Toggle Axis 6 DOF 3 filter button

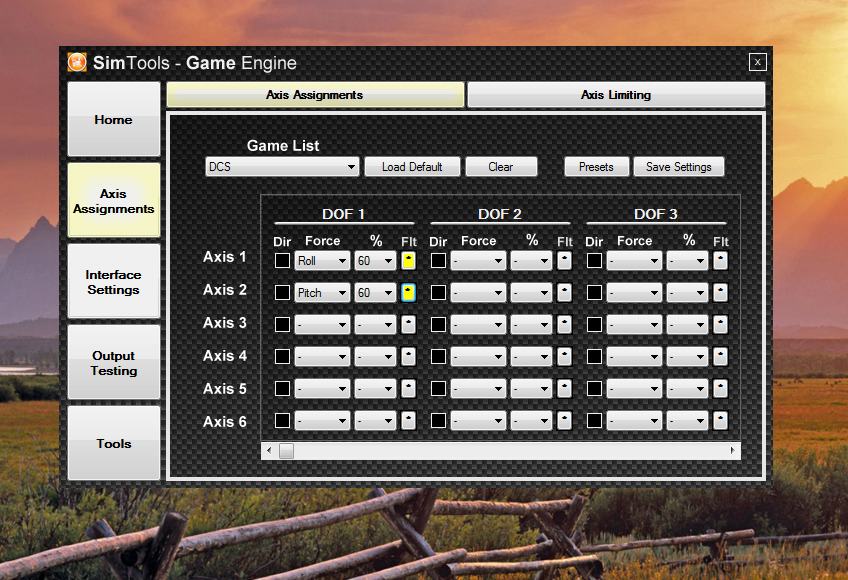720,420
